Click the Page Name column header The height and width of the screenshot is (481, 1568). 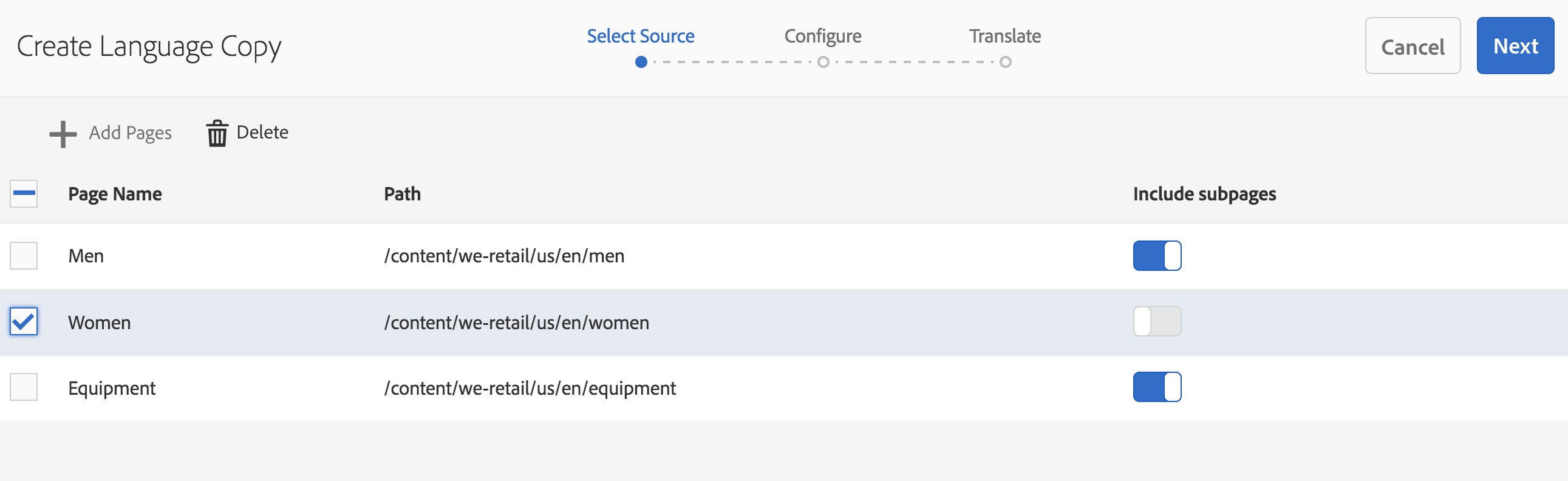pyautogui.click(x=115, y=194)
